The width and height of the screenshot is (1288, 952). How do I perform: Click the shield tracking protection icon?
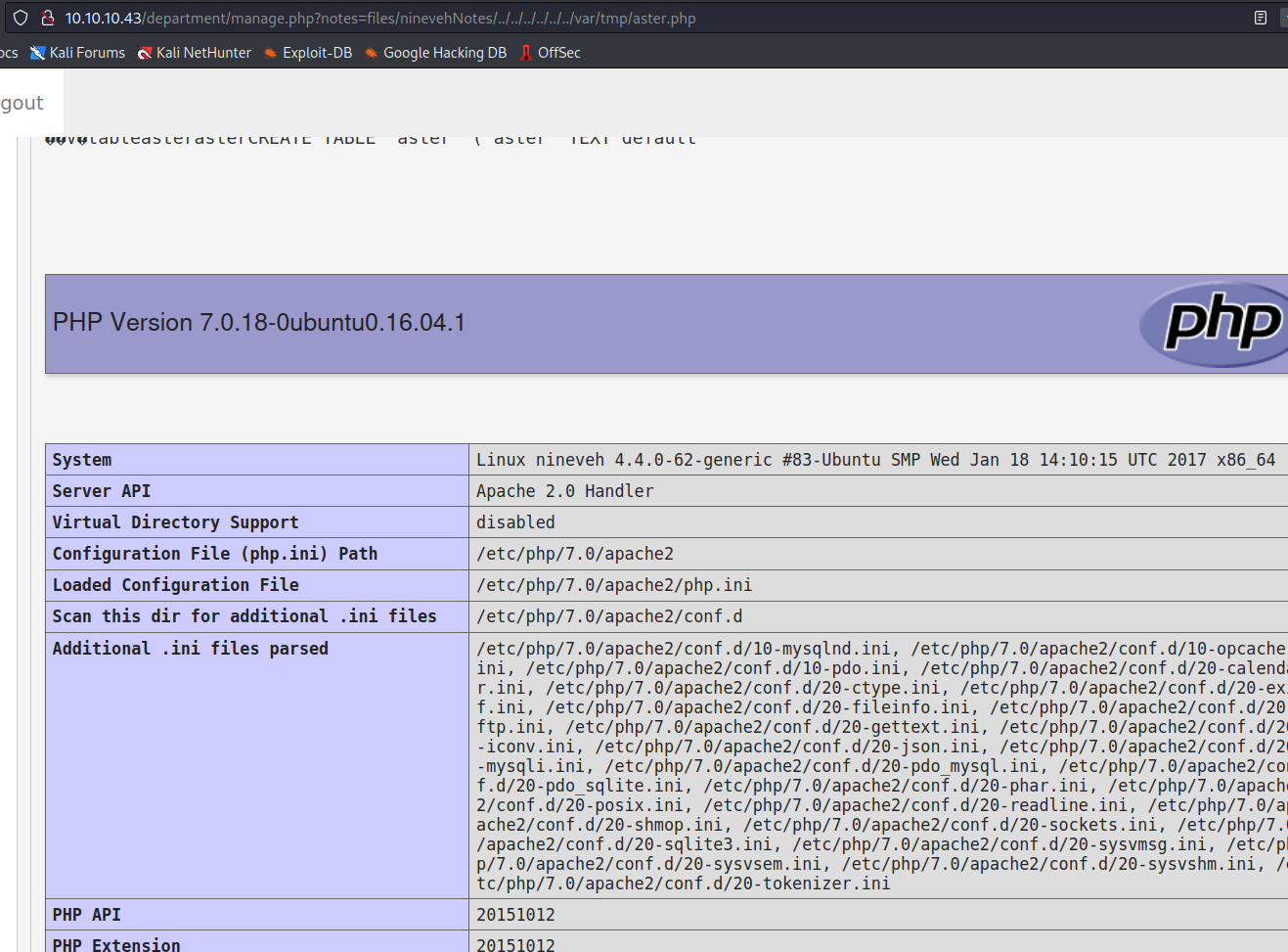coord(21,18)
